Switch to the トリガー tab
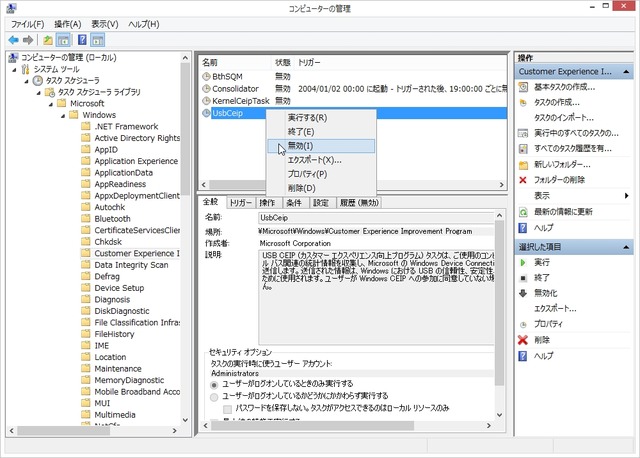 pyautogui.click(x=240, y=202)
